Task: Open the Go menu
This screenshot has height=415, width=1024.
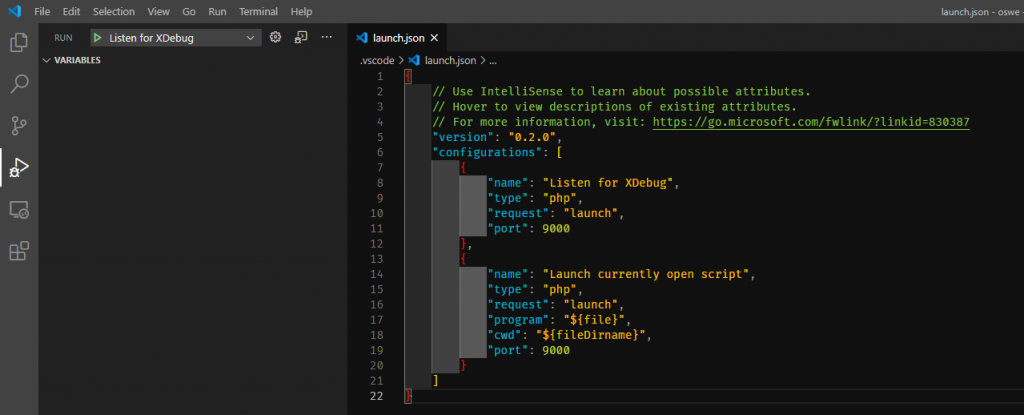Action: point(189,12)
